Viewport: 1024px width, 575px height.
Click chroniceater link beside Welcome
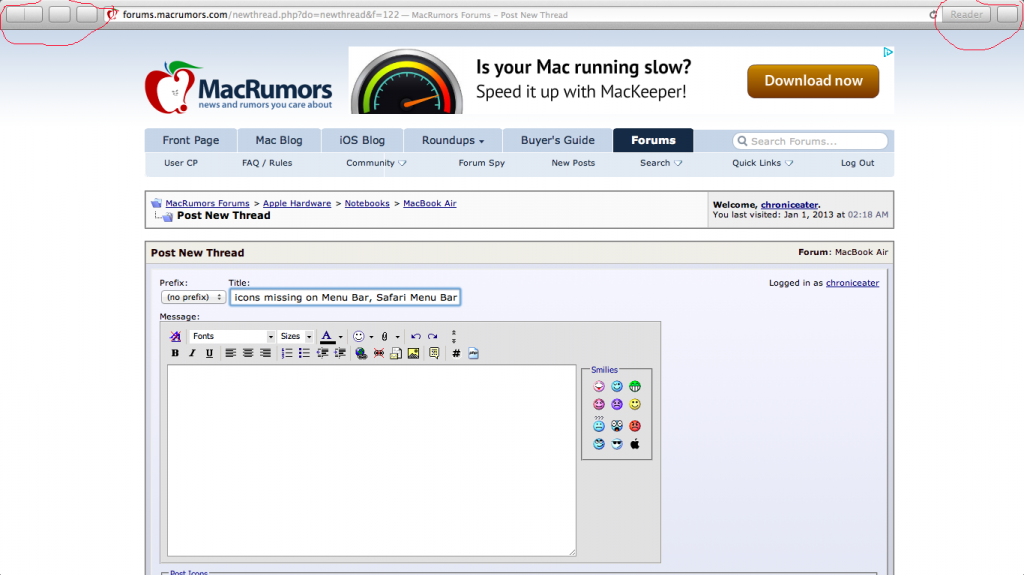[789, 205]
